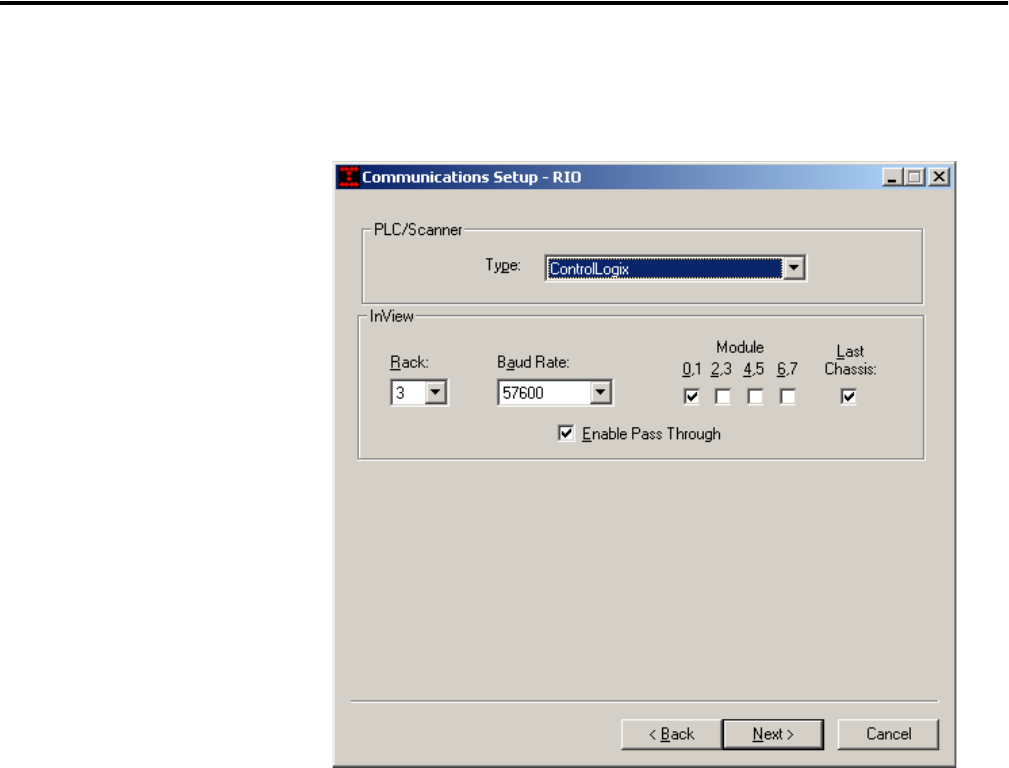Click the Last Chassis label
The image size is (1009, 768).
tap(850, 360)
